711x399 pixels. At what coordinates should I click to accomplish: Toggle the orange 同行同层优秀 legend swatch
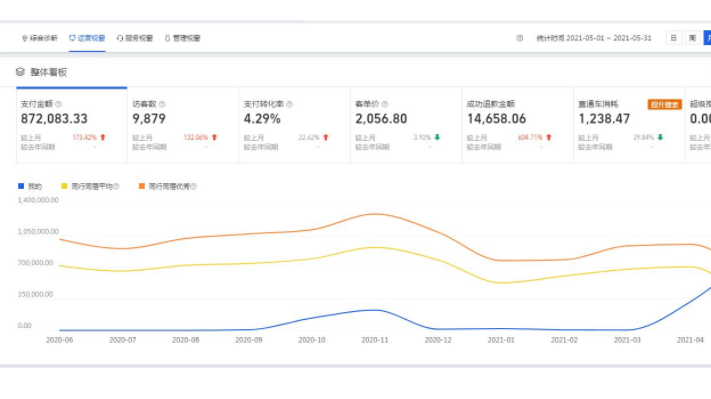[142, 186]
